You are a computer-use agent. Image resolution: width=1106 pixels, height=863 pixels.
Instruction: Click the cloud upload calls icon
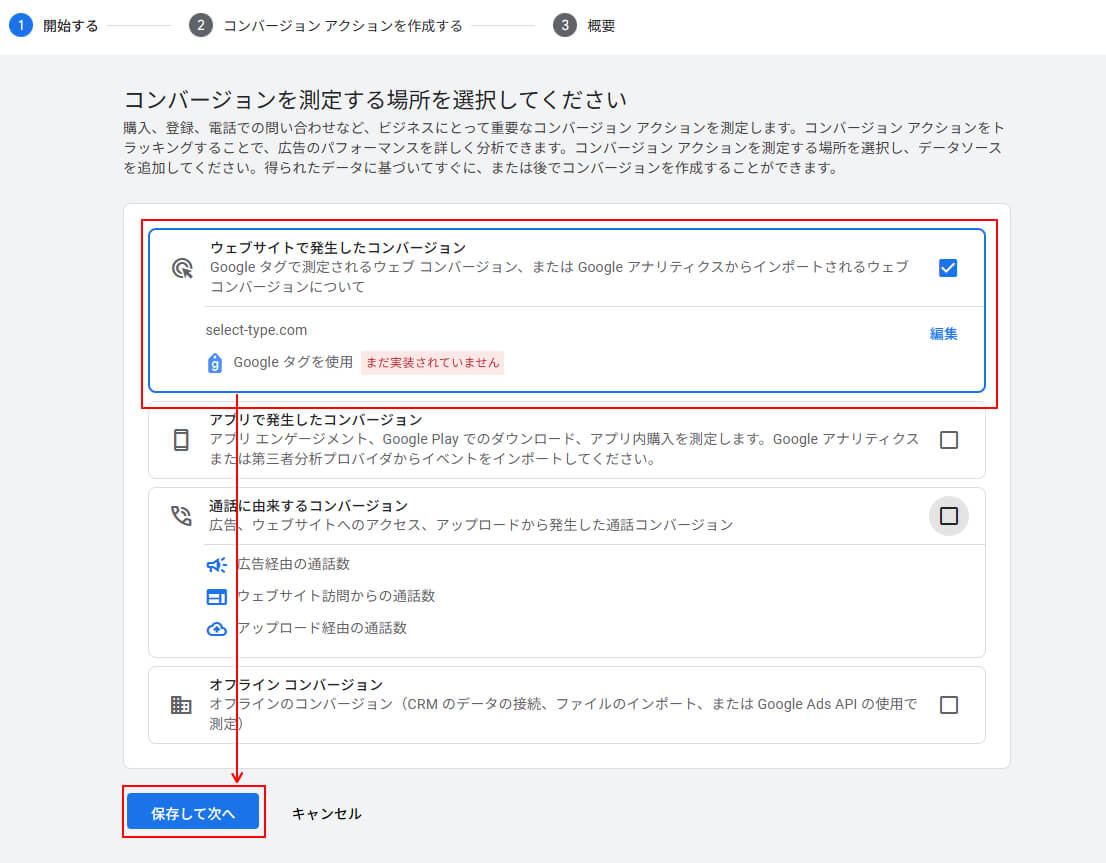point(216,629)
